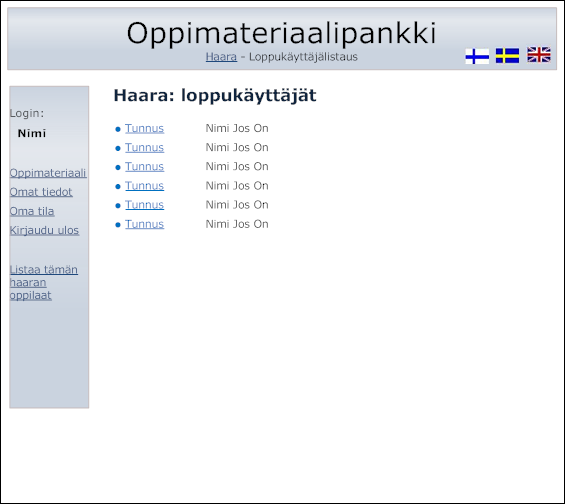Viewport: 565px width, 504px height.
Task: Open the fifth Tunnus link in list
Action: 144,205
